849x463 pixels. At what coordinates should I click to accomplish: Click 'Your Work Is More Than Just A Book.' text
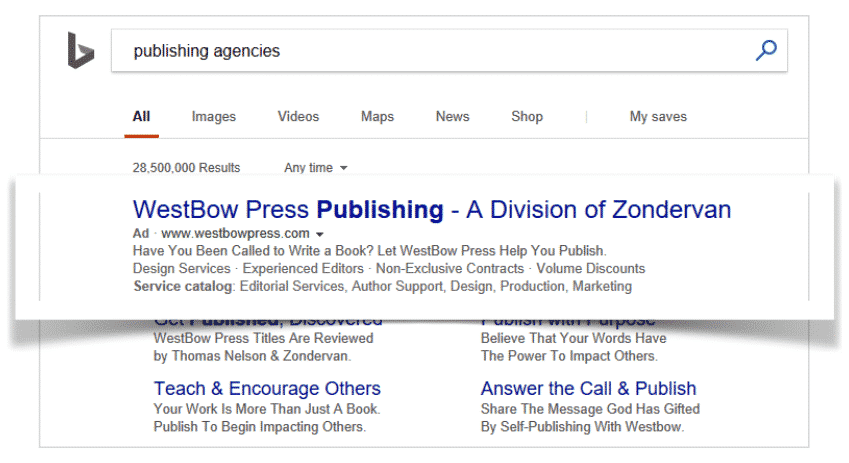tap(267, 409)
